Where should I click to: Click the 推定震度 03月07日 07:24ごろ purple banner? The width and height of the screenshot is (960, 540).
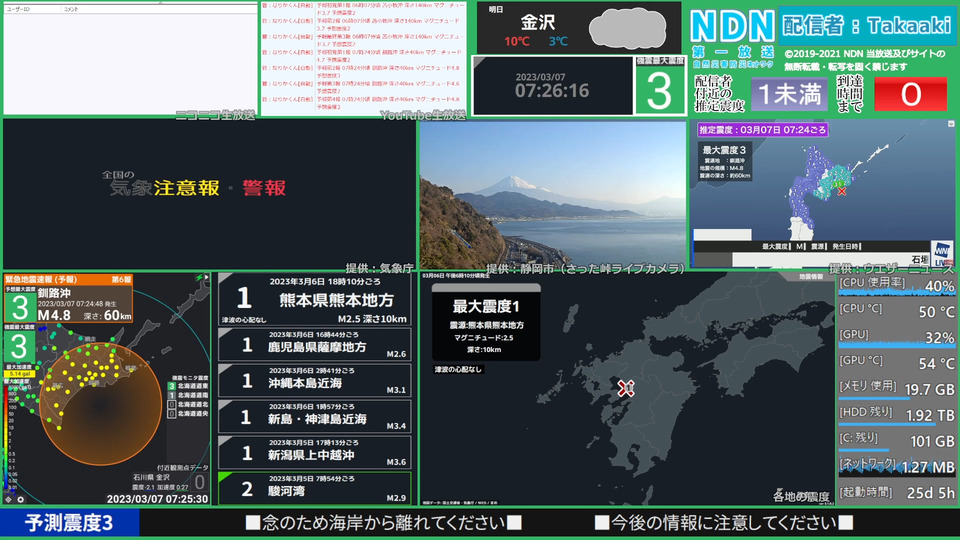pos(763,130)
